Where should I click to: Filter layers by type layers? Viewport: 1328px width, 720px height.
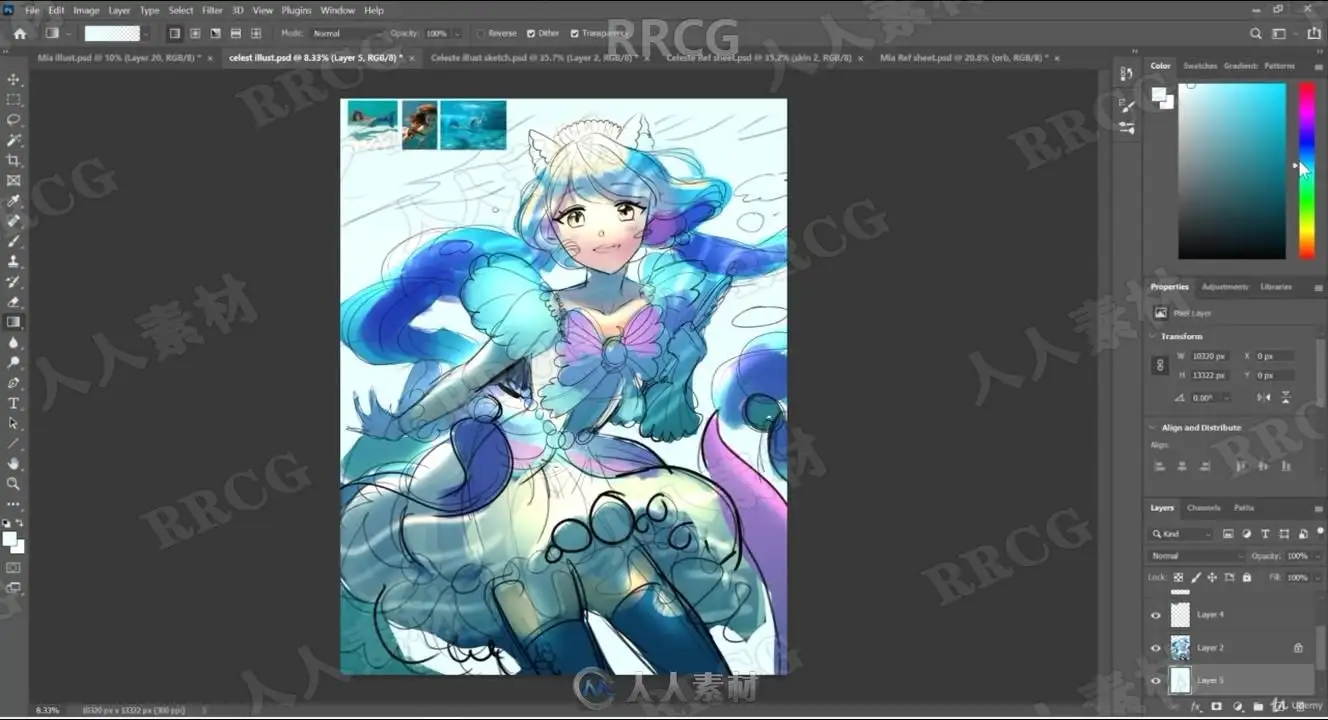(x=1265, y=534)
